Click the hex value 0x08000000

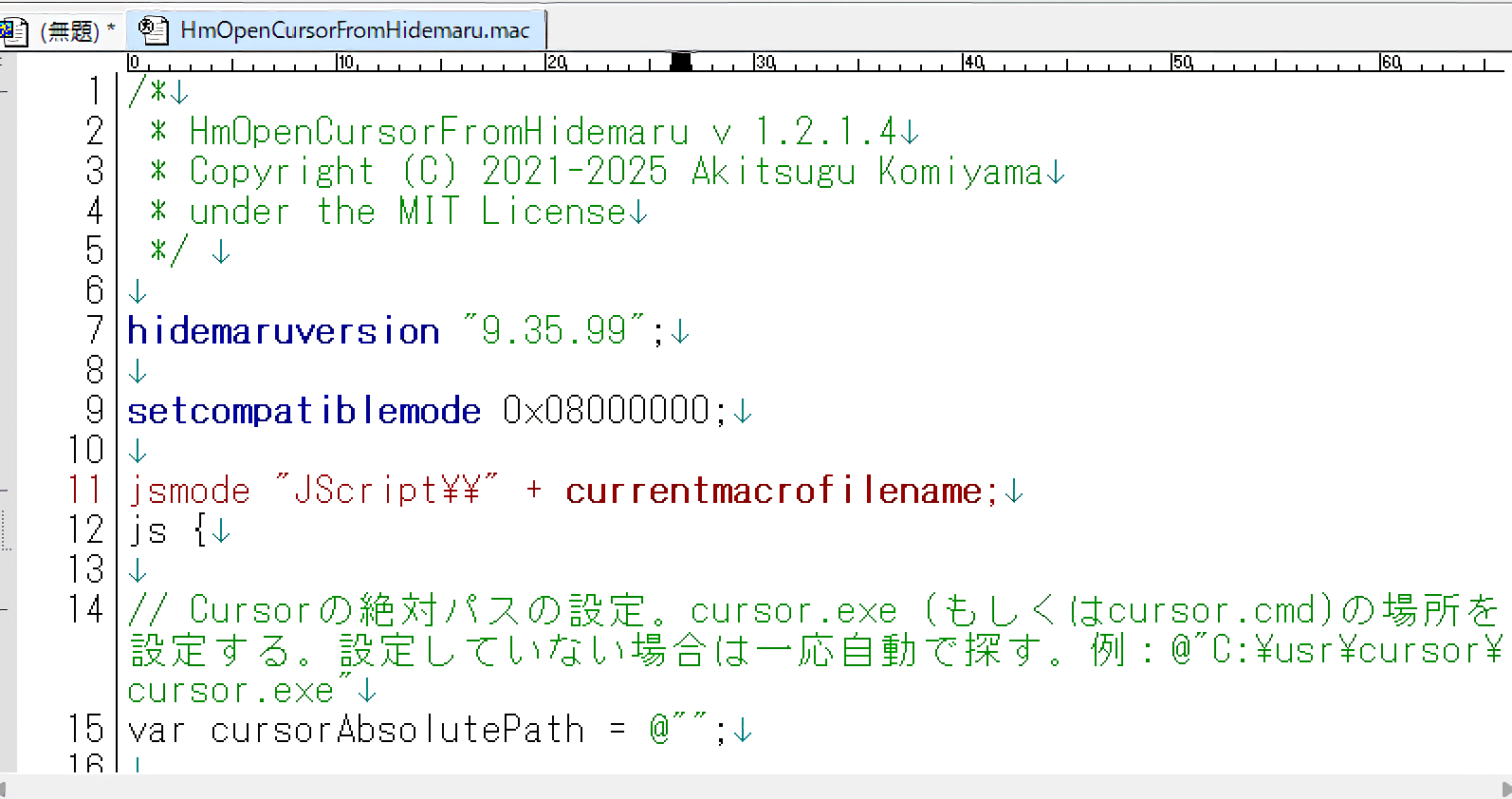(606, 411)
